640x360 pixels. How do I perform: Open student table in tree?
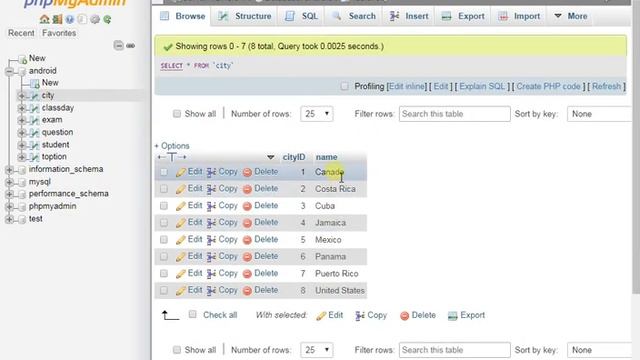(x=56, y=145)
